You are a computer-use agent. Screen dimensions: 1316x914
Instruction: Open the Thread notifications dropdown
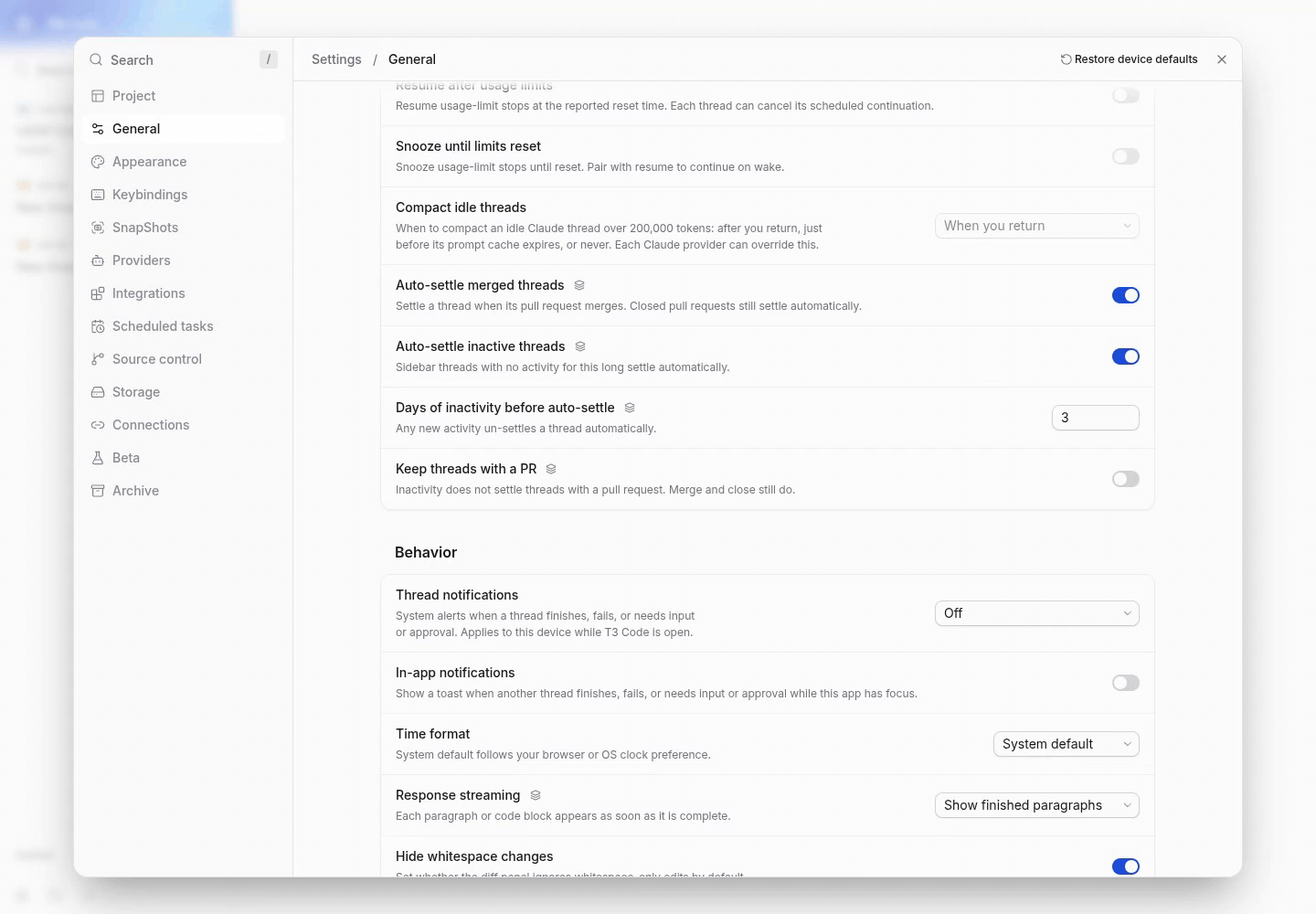pos(1037,613)
